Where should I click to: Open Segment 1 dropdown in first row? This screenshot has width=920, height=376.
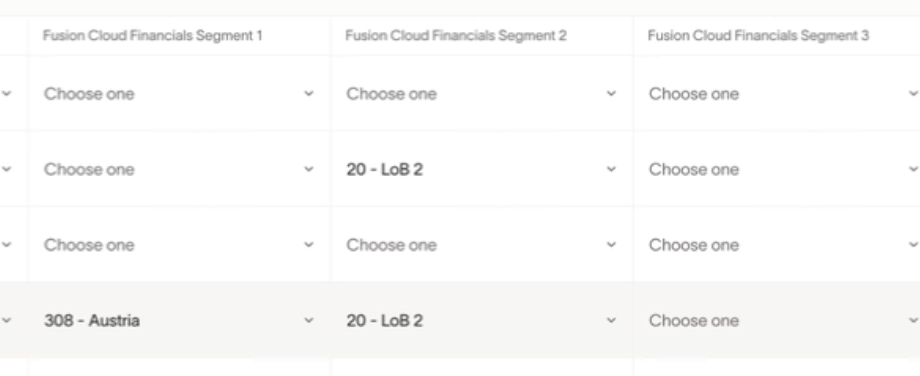click(x=179, y=94)
